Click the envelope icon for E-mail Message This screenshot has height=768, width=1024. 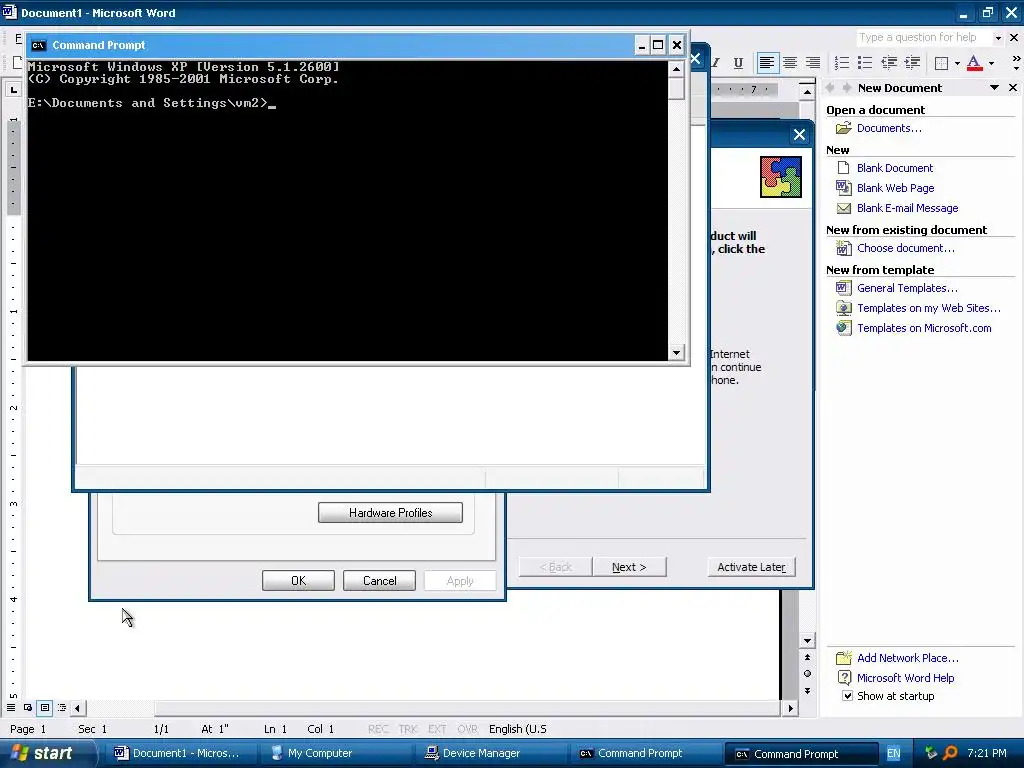[x=844, y=208]
